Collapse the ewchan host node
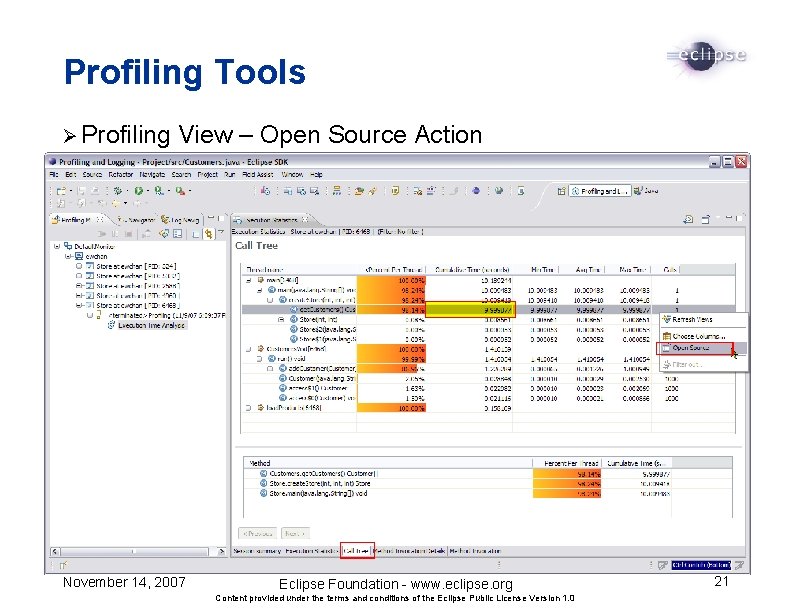The width and height of the screenshot is (792, 612). [x=68, y=257]
